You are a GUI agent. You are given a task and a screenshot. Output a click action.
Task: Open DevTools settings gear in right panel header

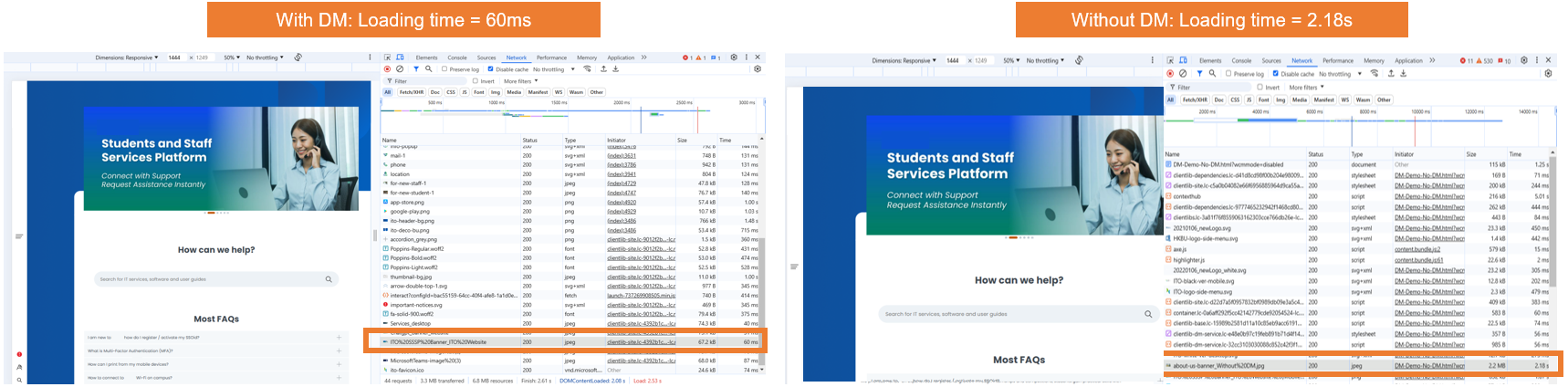click(x=1524, y=60)
